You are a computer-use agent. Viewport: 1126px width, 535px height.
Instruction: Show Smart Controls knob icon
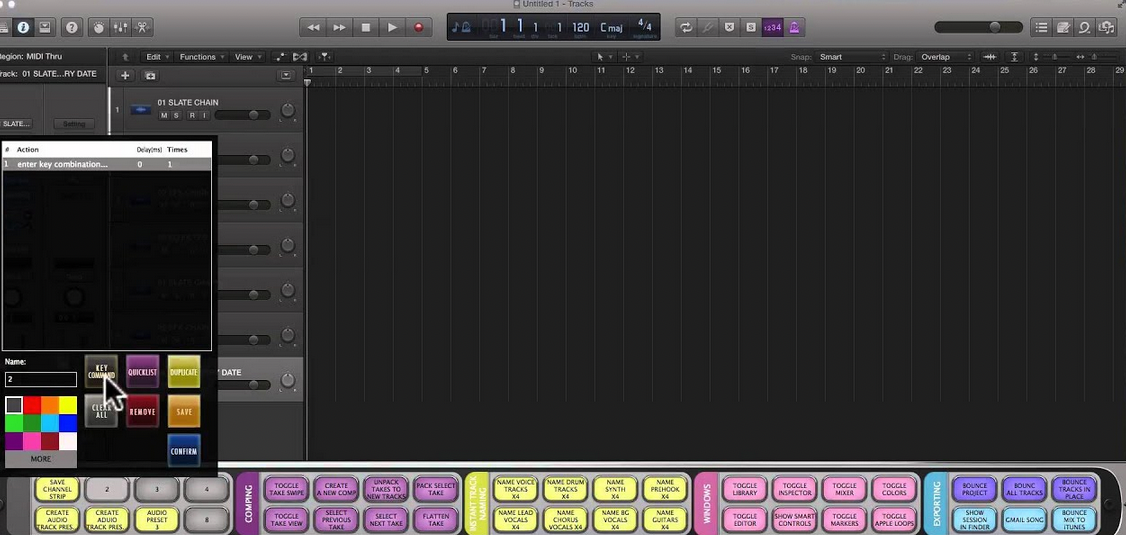(x=100, y=27)
